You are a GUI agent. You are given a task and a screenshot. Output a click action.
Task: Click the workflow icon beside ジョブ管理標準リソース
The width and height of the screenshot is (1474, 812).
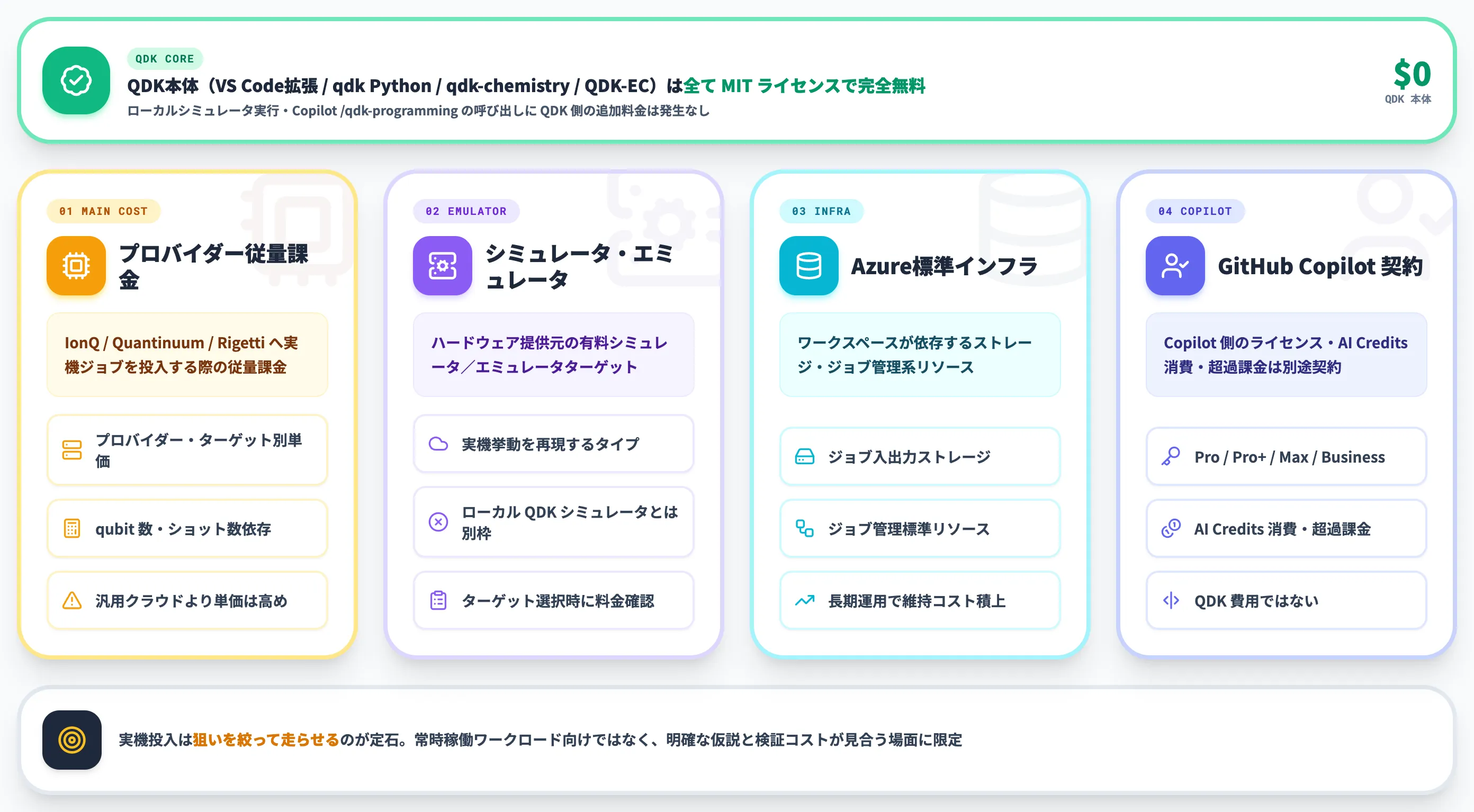click(805, 528)
